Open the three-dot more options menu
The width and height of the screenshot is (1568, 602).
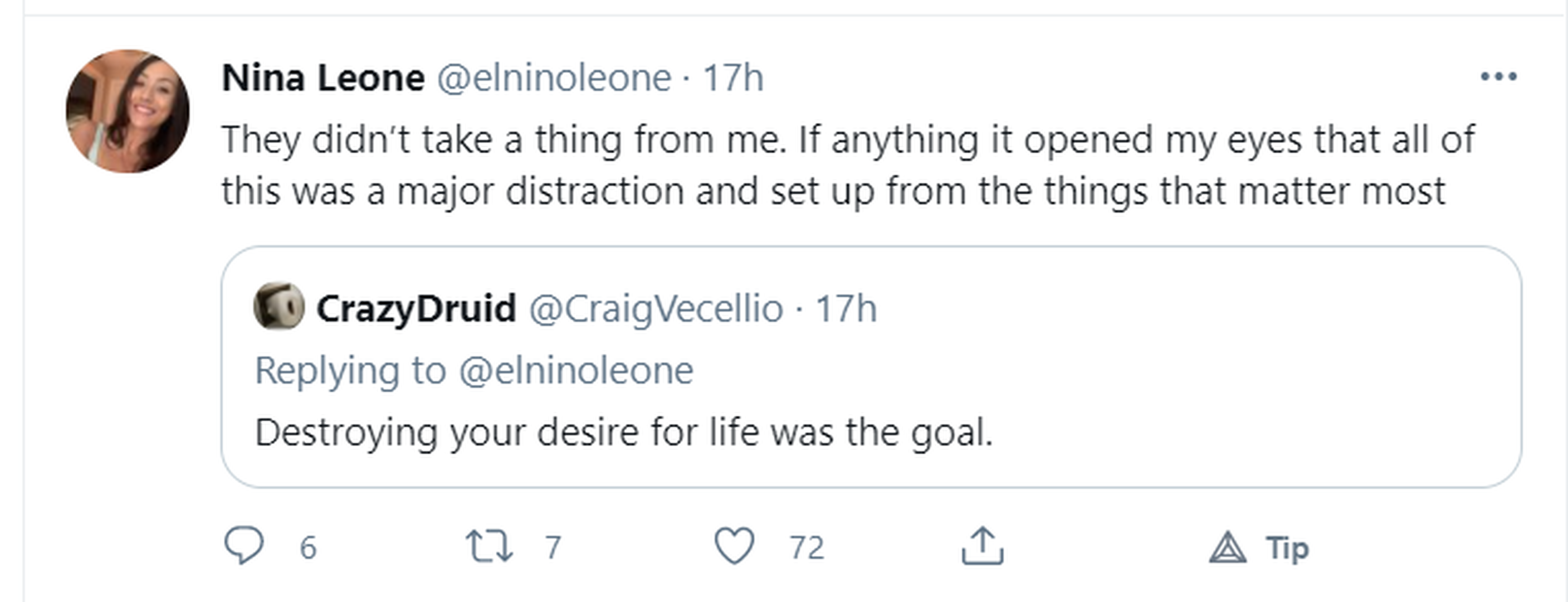click(1498, 77)
